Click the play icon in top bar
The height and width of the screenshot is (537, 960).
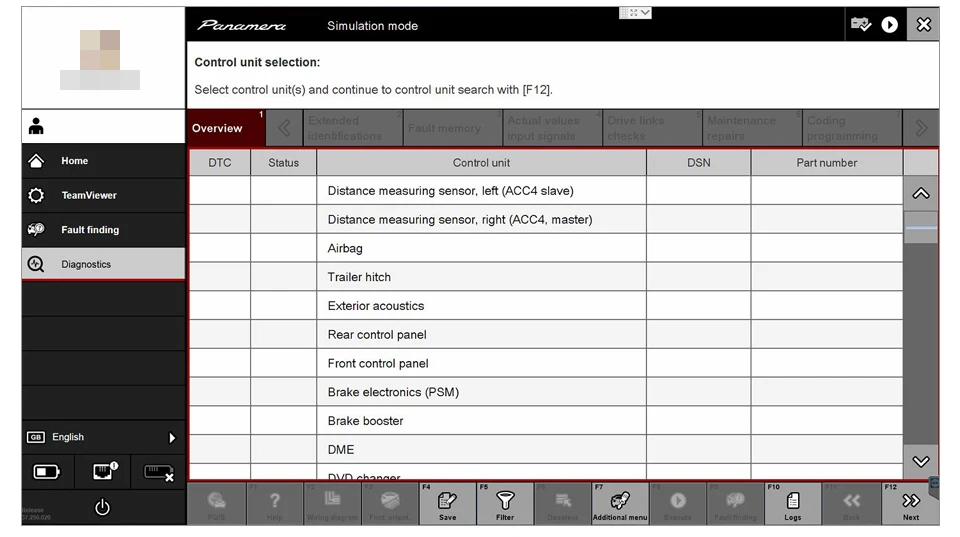tap(889, 24)
